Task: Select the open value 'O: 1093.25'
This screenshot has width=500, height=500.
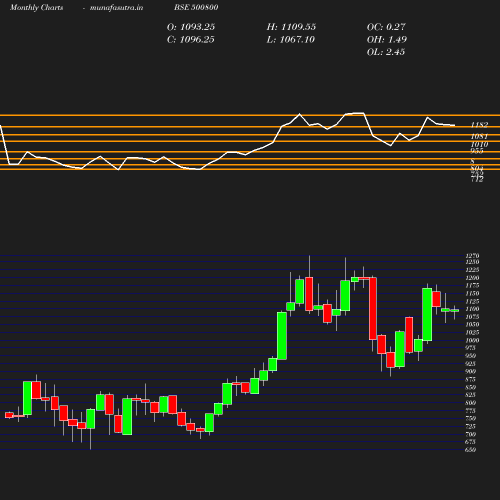Action: (191, 27)
